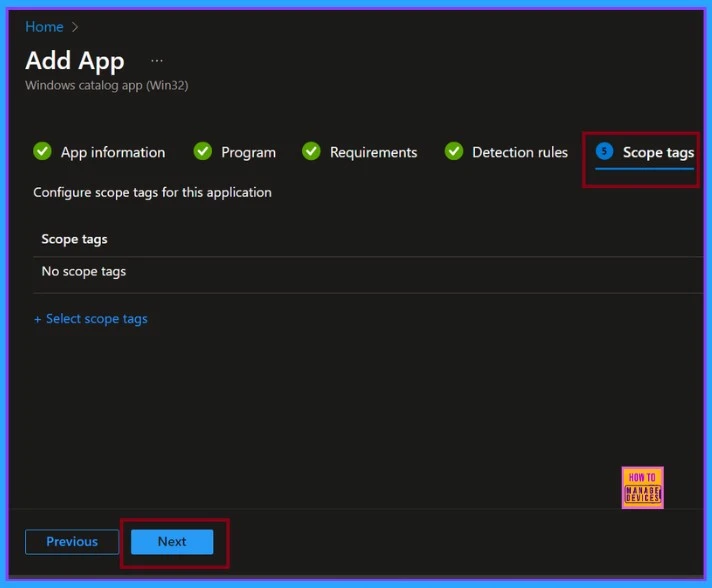712x588 pixels.
Task: Switch to the Requirements tab
Action: (373, 153)
